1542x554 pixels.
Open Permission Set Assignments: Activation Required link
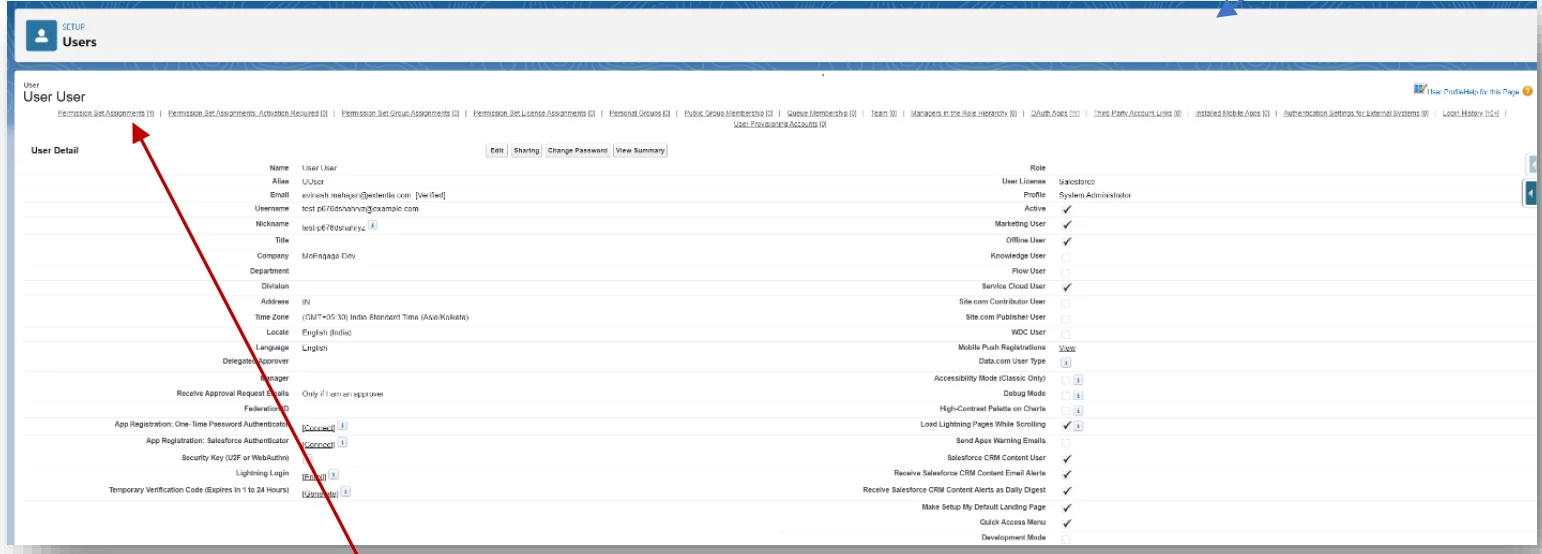tap(248, 113)
